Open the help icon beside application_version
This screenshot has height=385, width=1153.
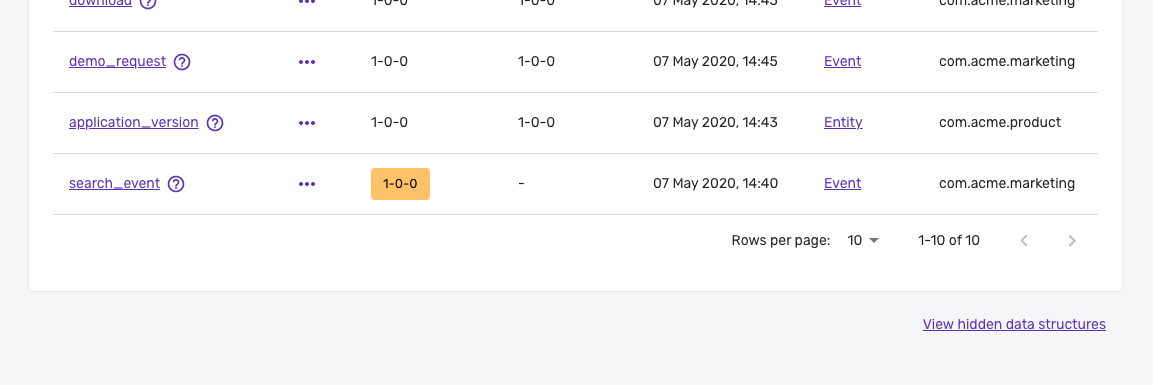pyautogui.click(x=215, y=123)
